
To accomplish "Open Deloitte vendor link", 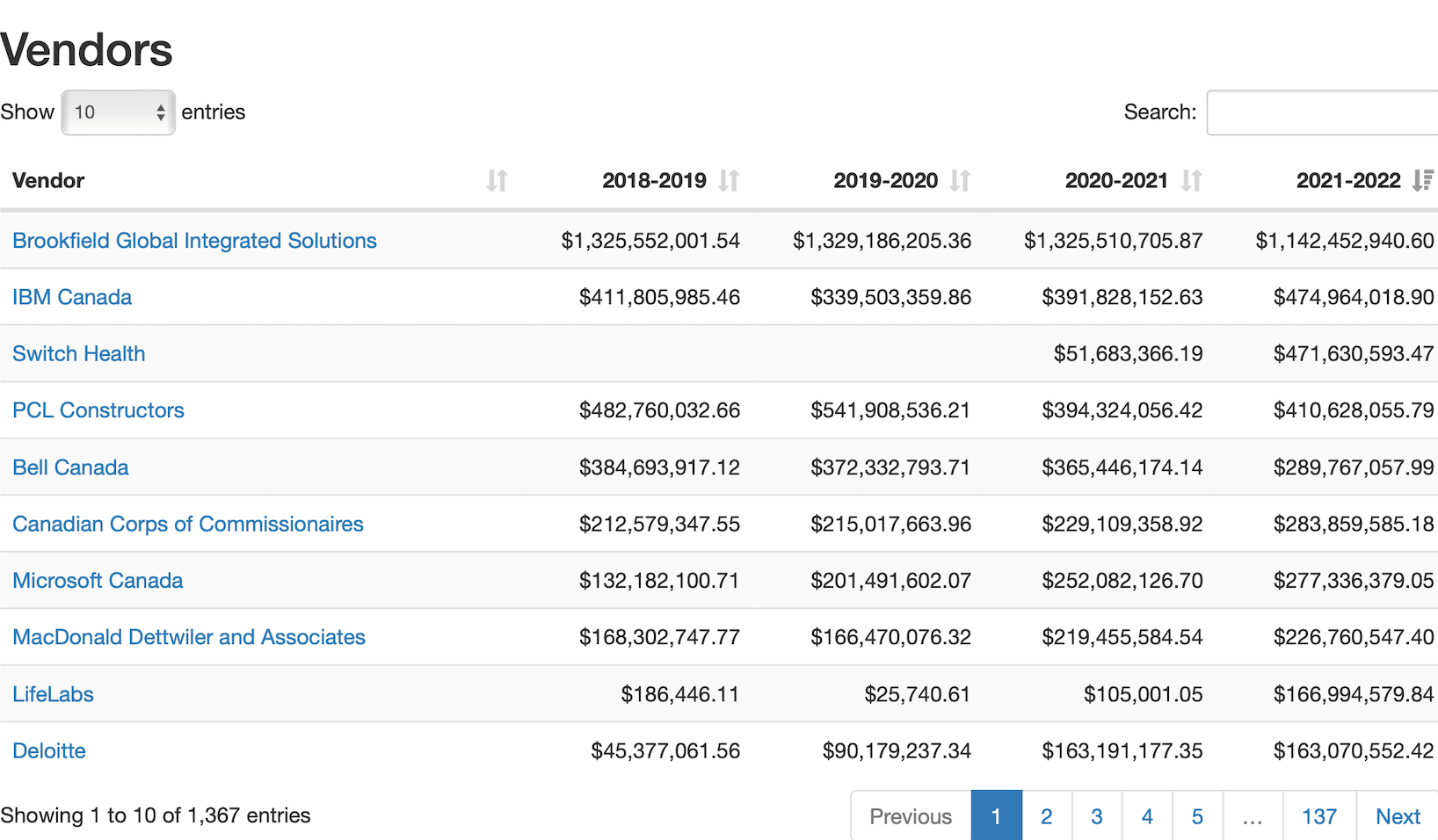I will pyautogui.click(x=49, y=751).
